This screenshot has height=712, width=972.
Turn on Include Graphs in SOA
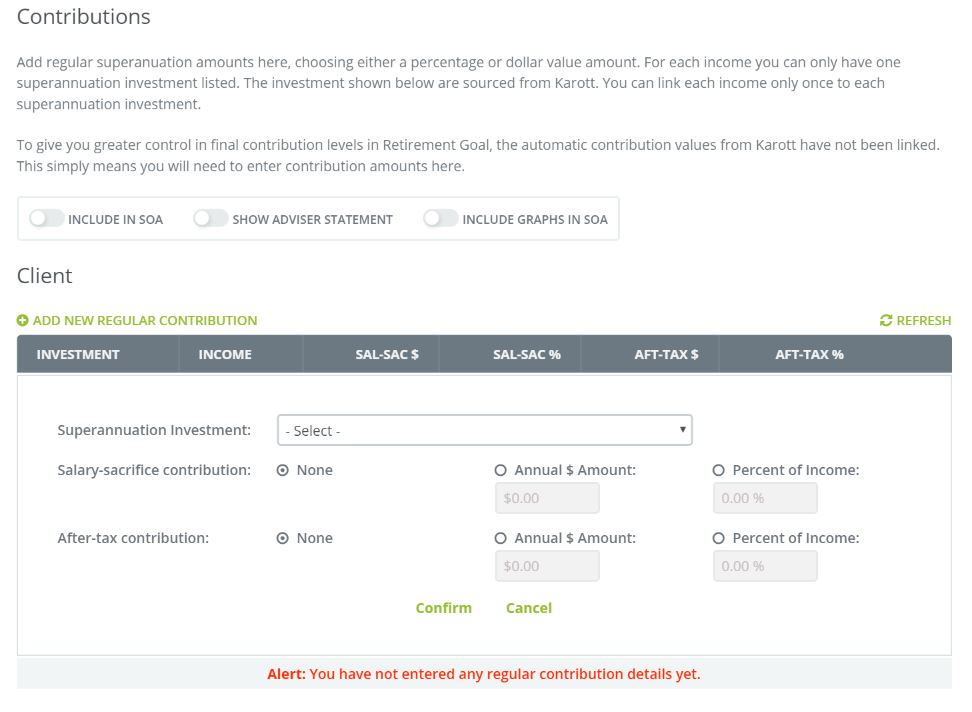click(x=440, y=219)
